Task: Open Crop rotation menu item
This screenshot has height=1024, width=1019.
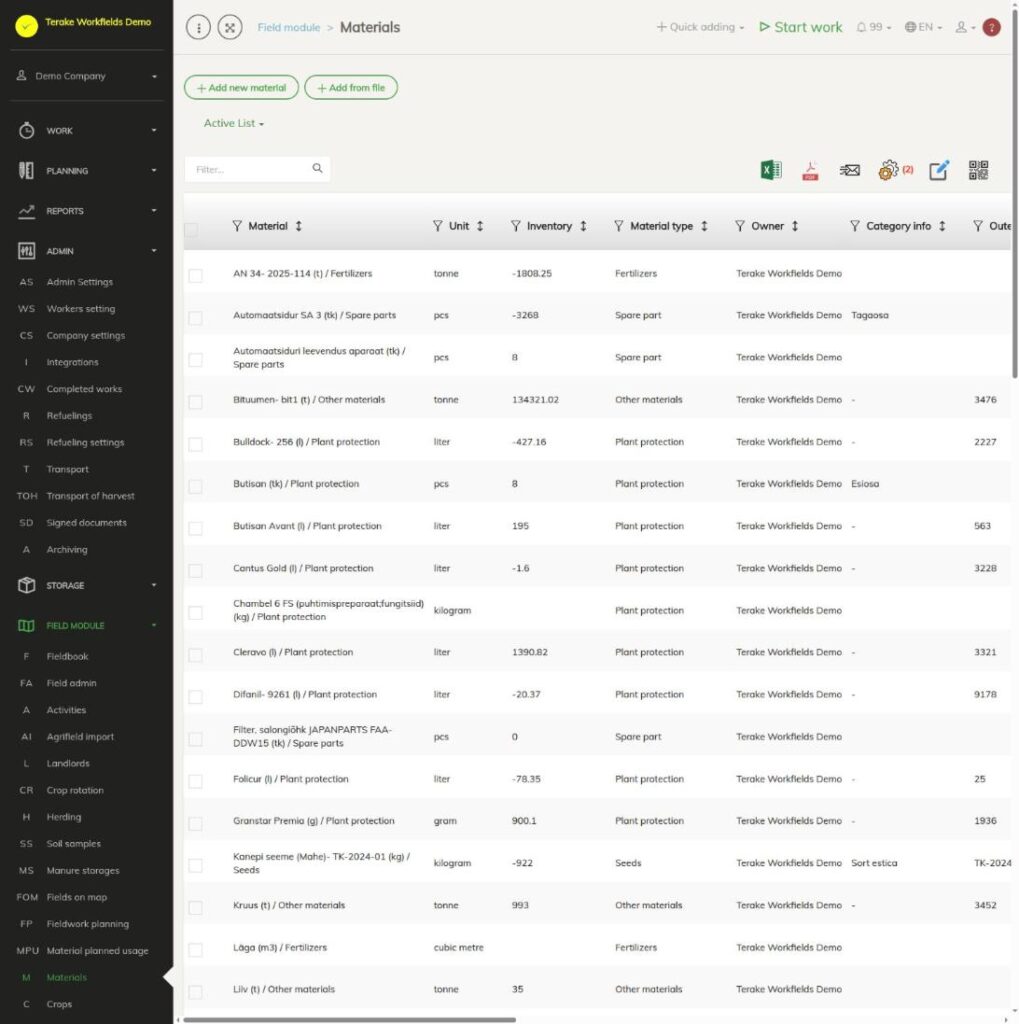Action: tap(75, 790)
